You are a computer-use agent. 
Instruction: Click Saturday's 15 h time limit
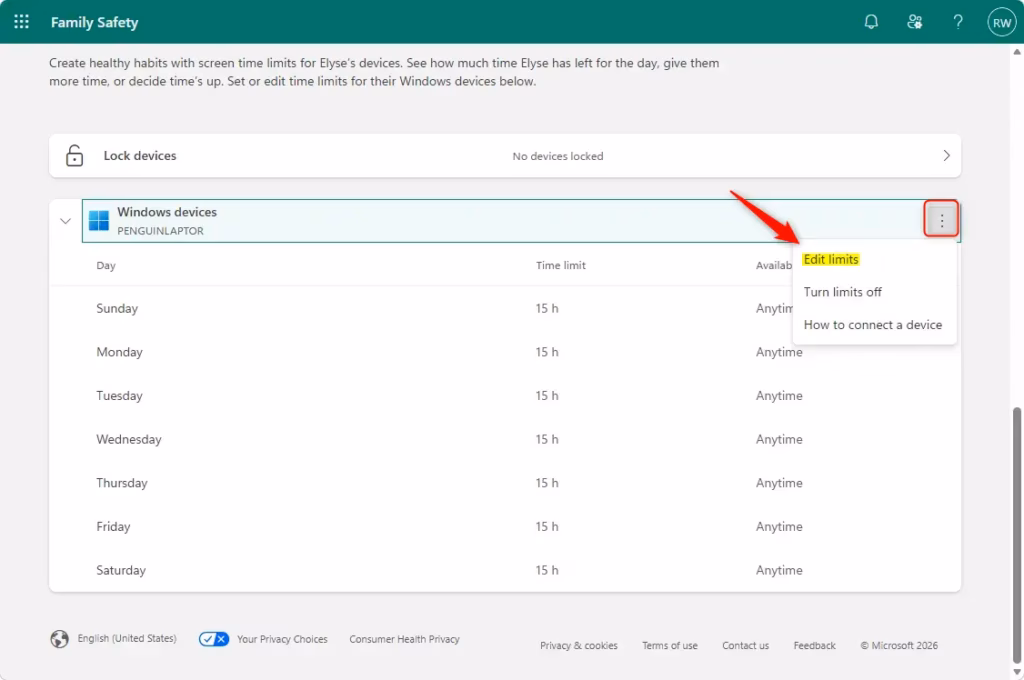[547, 570]
